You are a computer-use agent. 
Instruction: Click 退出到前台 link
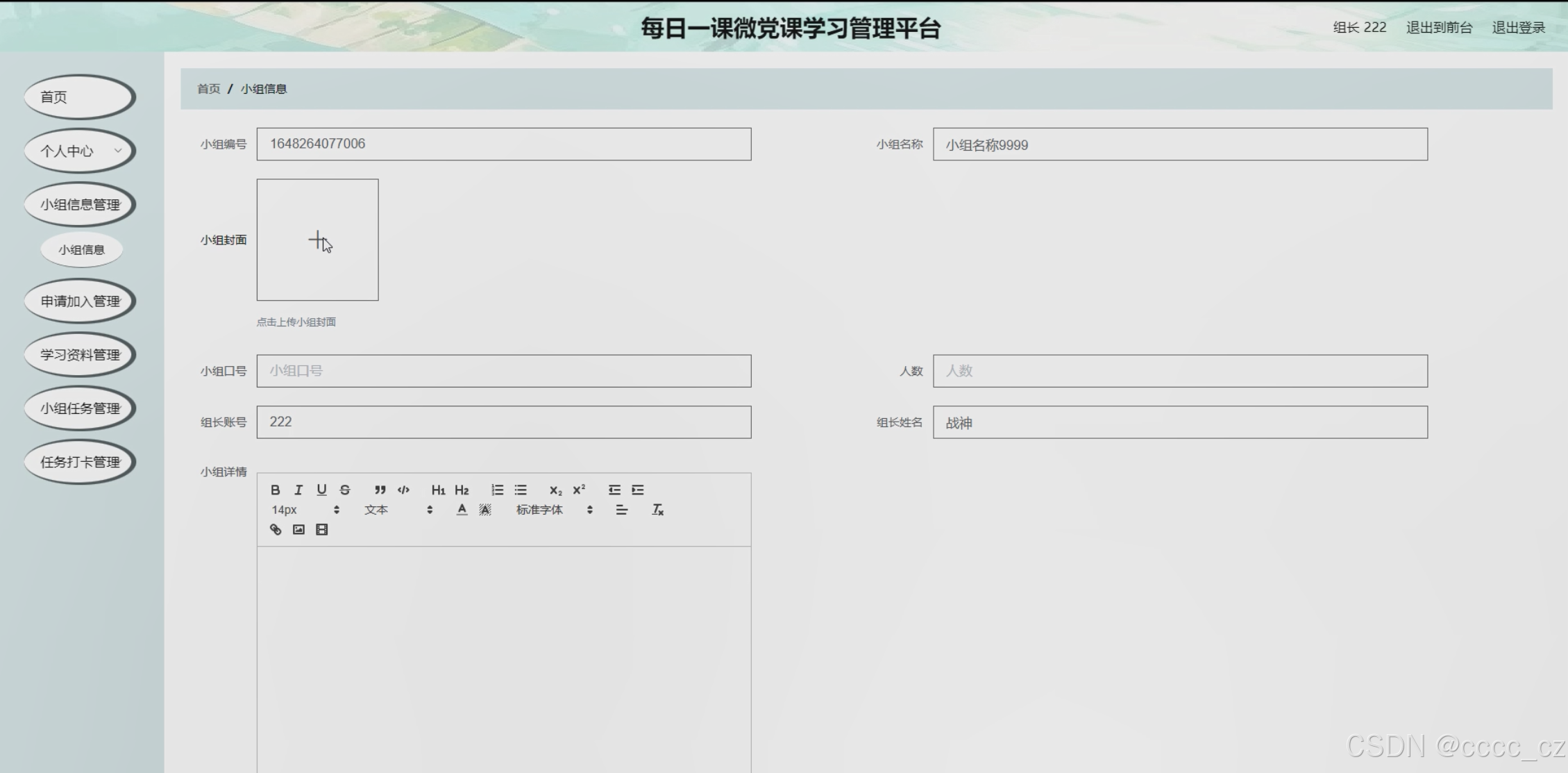(x=1439, y=28)
